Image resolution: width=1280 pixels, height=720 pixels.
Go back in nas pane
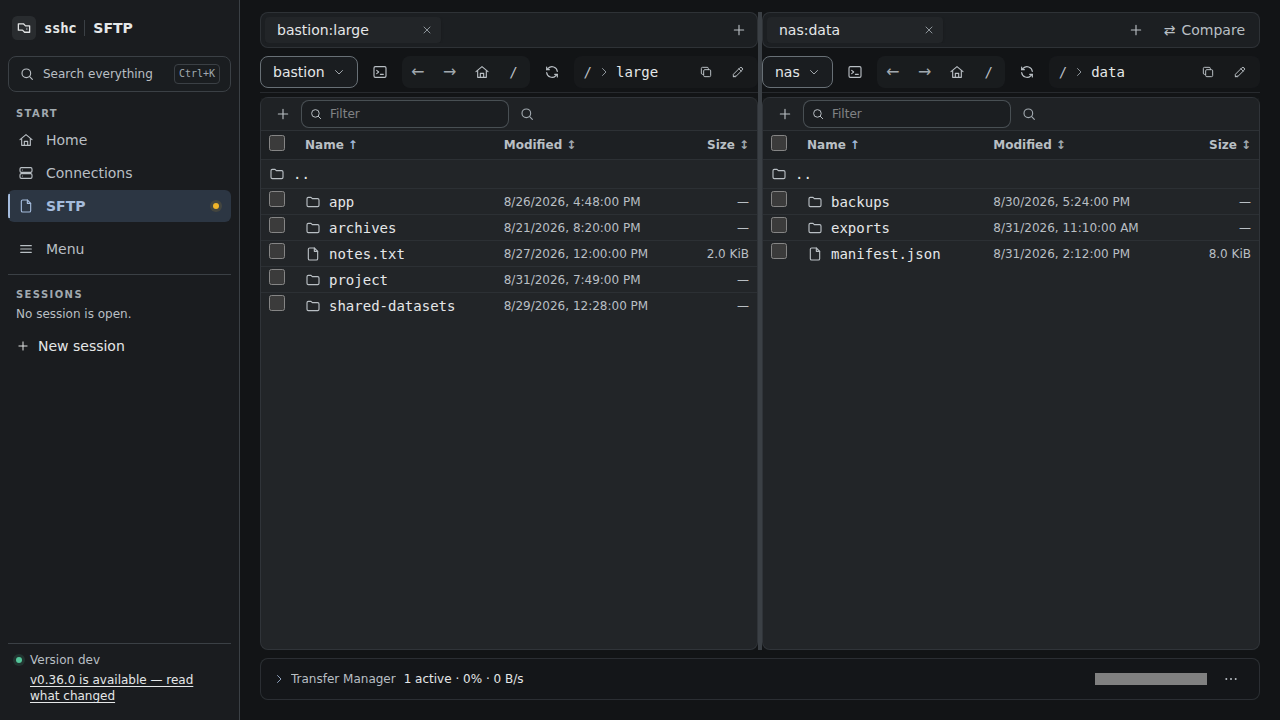pyautogui.click(x=893, y=72)
